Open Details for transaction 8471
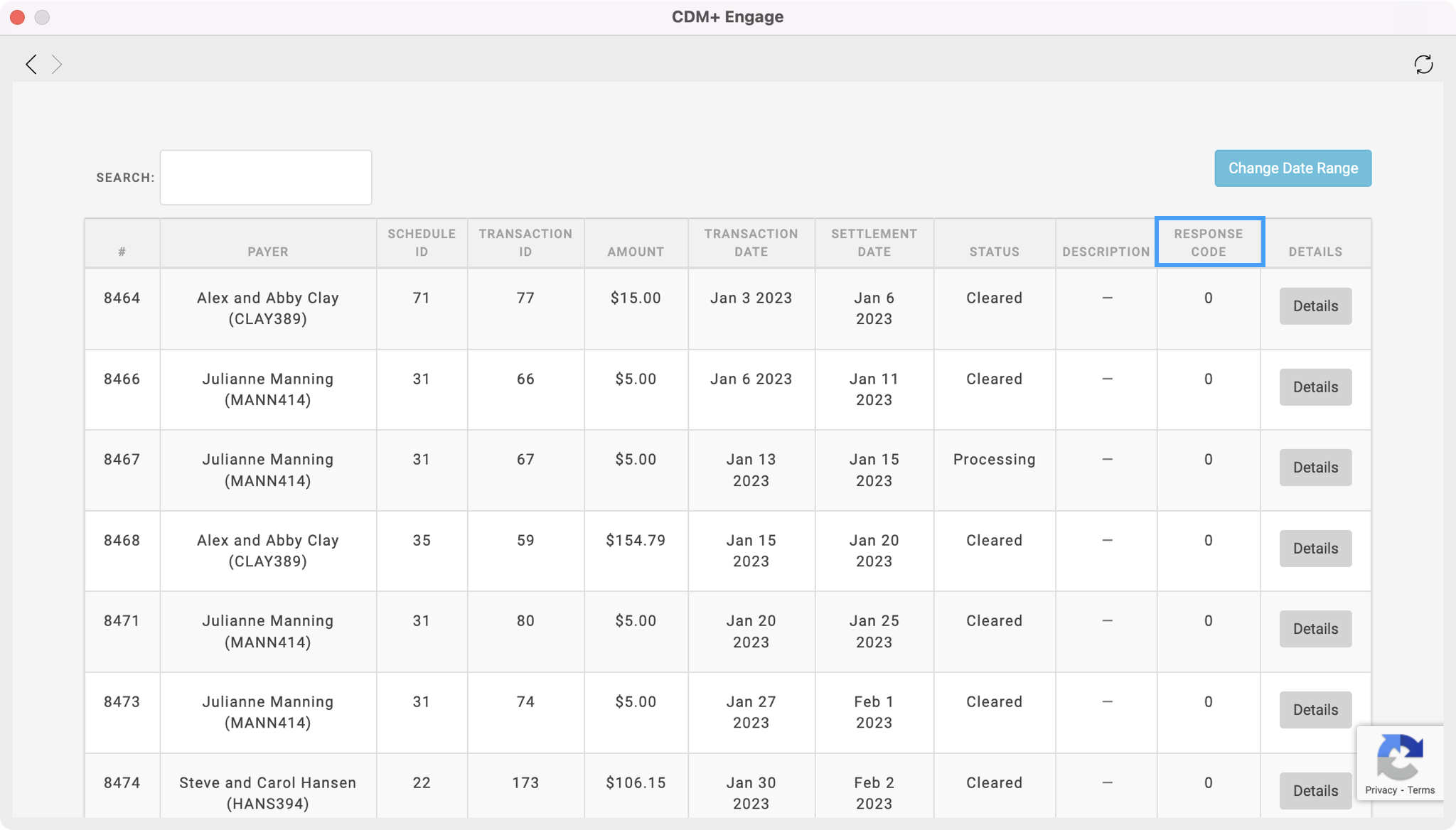This screenshot has width=1456, height=830. (x=1315, y=629)
